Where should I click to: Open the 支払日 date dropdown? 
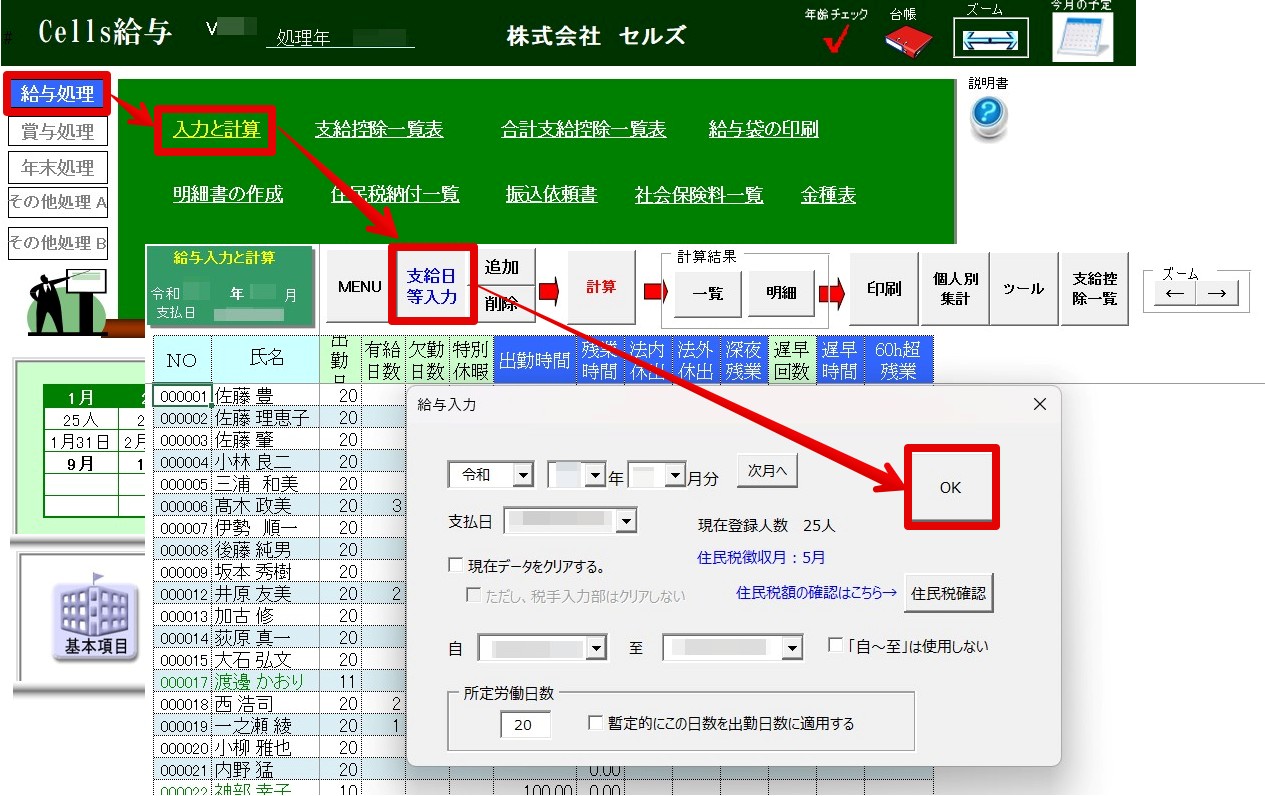click(626, 521)
